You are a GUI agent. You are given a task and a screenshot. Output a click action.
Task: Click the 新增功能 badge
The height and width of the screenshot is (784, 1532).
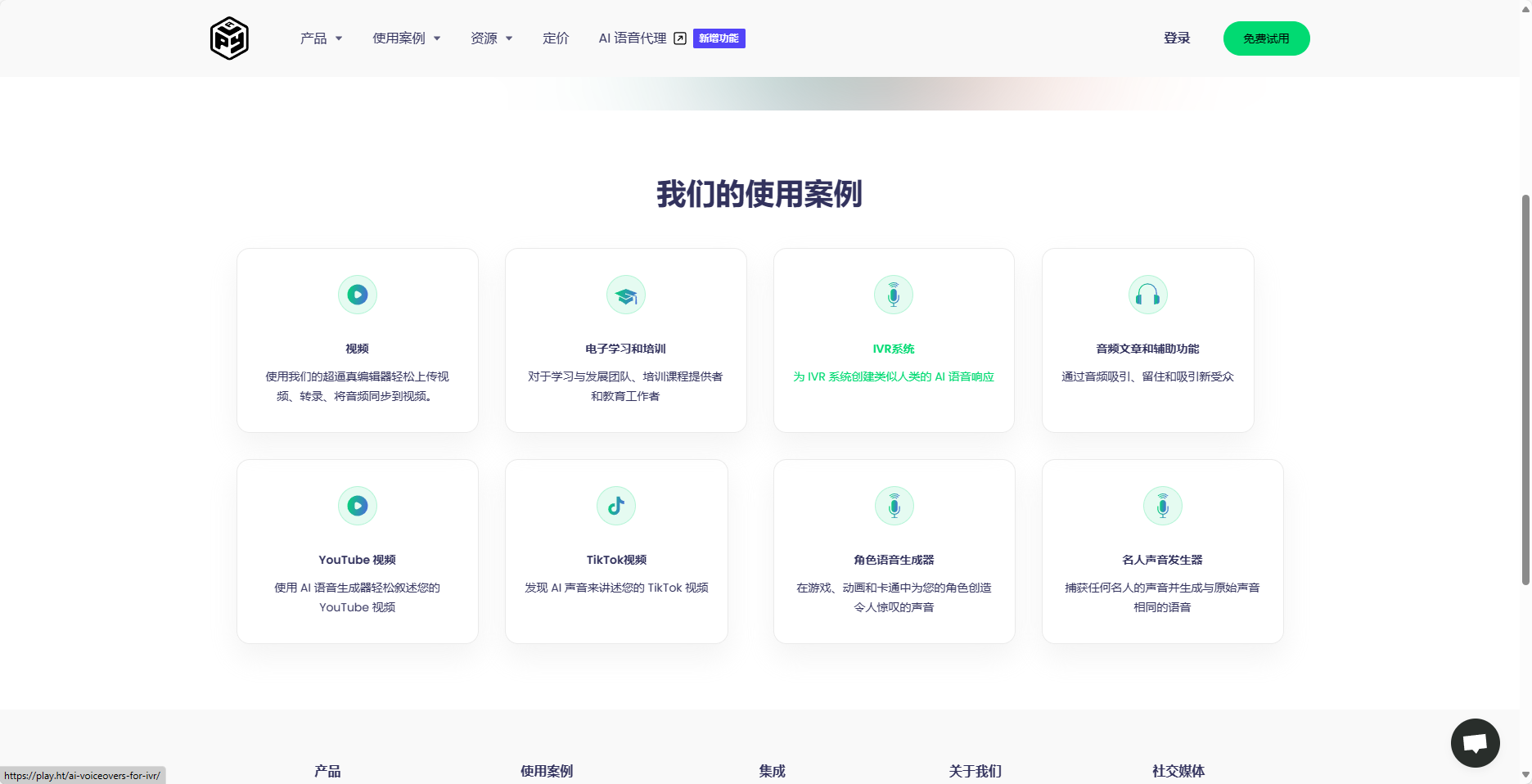(719, 38)
